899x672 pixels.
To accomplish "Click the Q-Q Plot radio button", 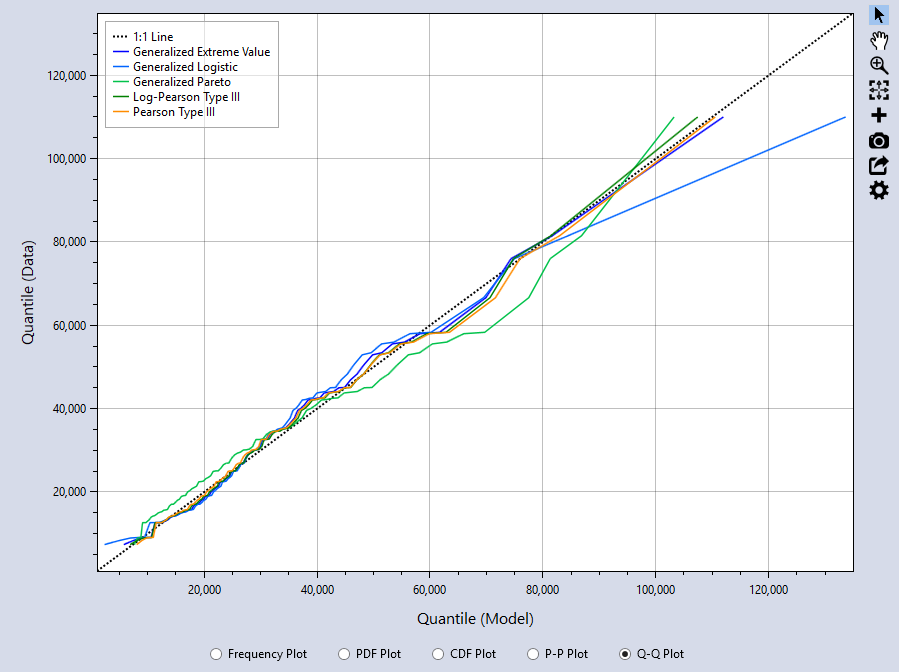I will coord(624,653).
